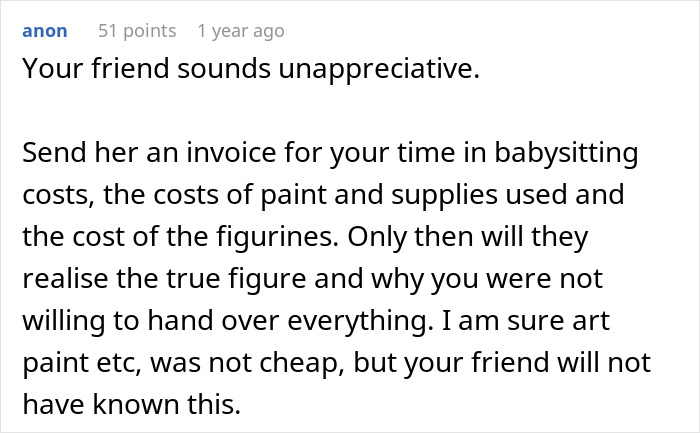Open the '1 year ago' timestamp permalink
Viewport: 700px width, 433px height.
(x=240, y=31)
